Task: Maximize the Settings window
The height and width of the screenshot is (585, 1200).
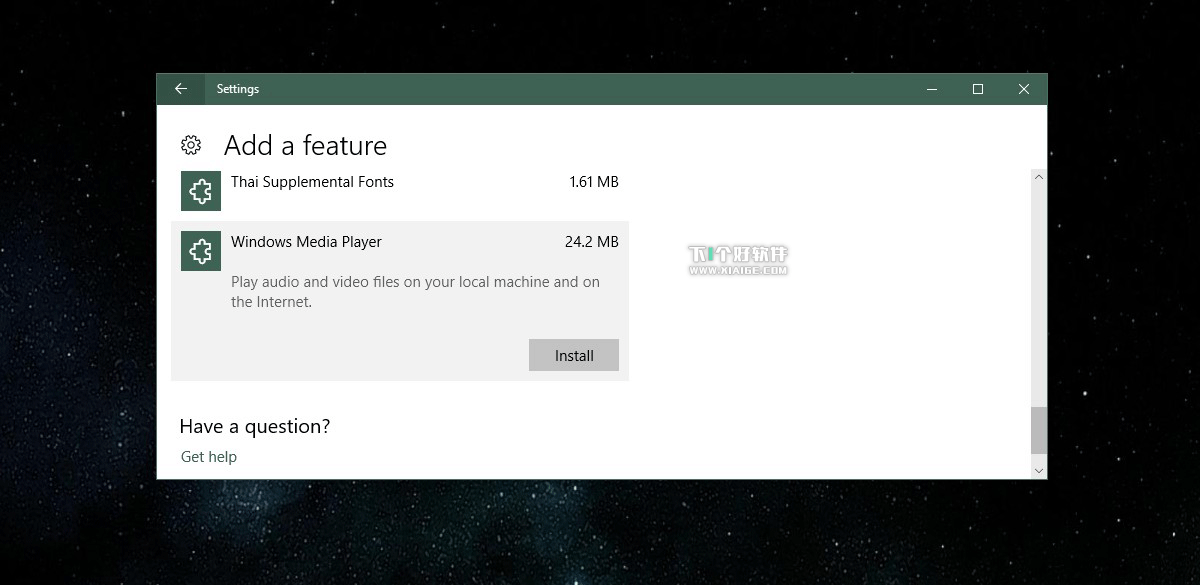Action: point(977,89)
